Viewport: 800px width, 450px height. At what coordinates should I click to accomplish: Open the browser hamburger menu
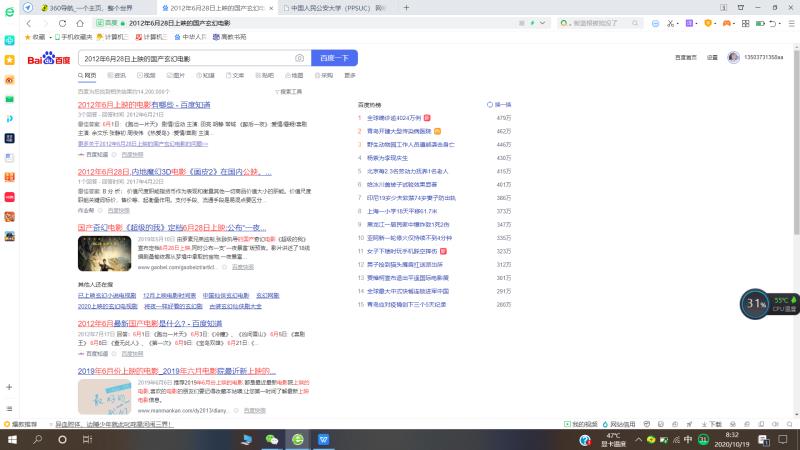pos(791,23)
